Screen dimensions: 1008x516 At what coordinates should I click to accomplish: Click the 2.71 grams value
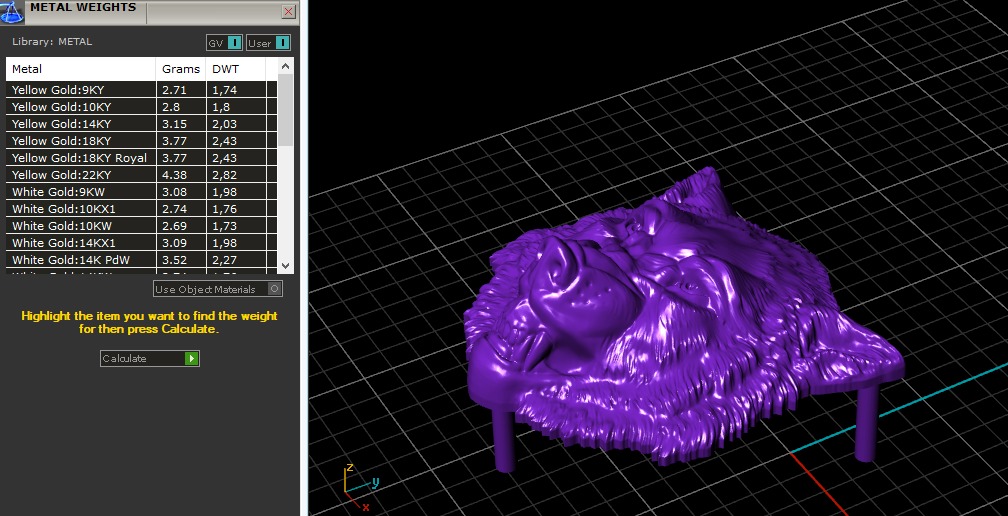[x=174, y=90]
